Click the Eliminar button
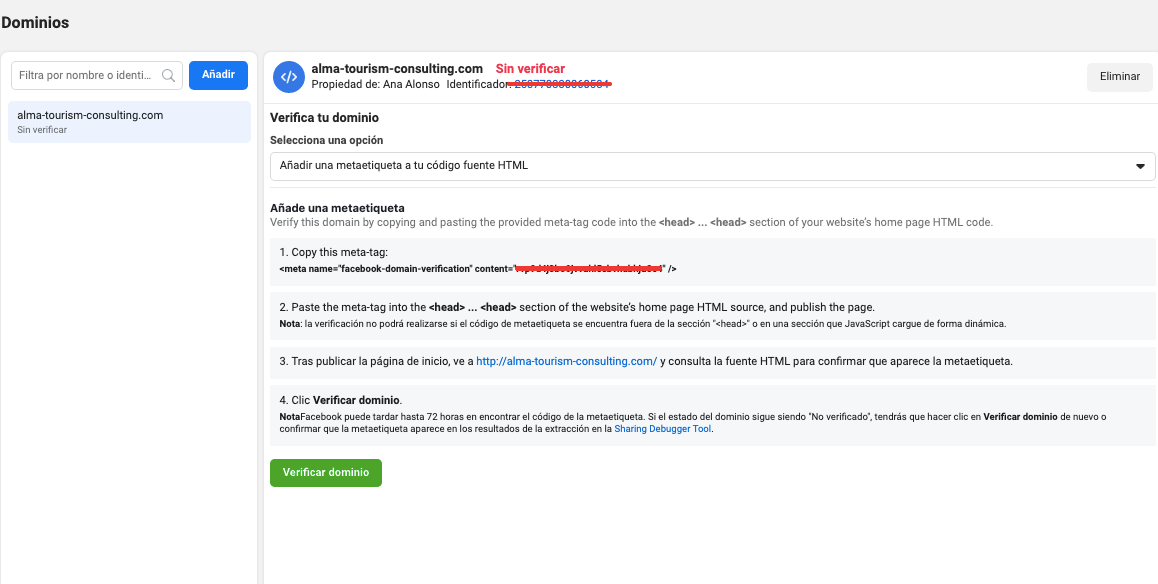 coord(1120,77)
